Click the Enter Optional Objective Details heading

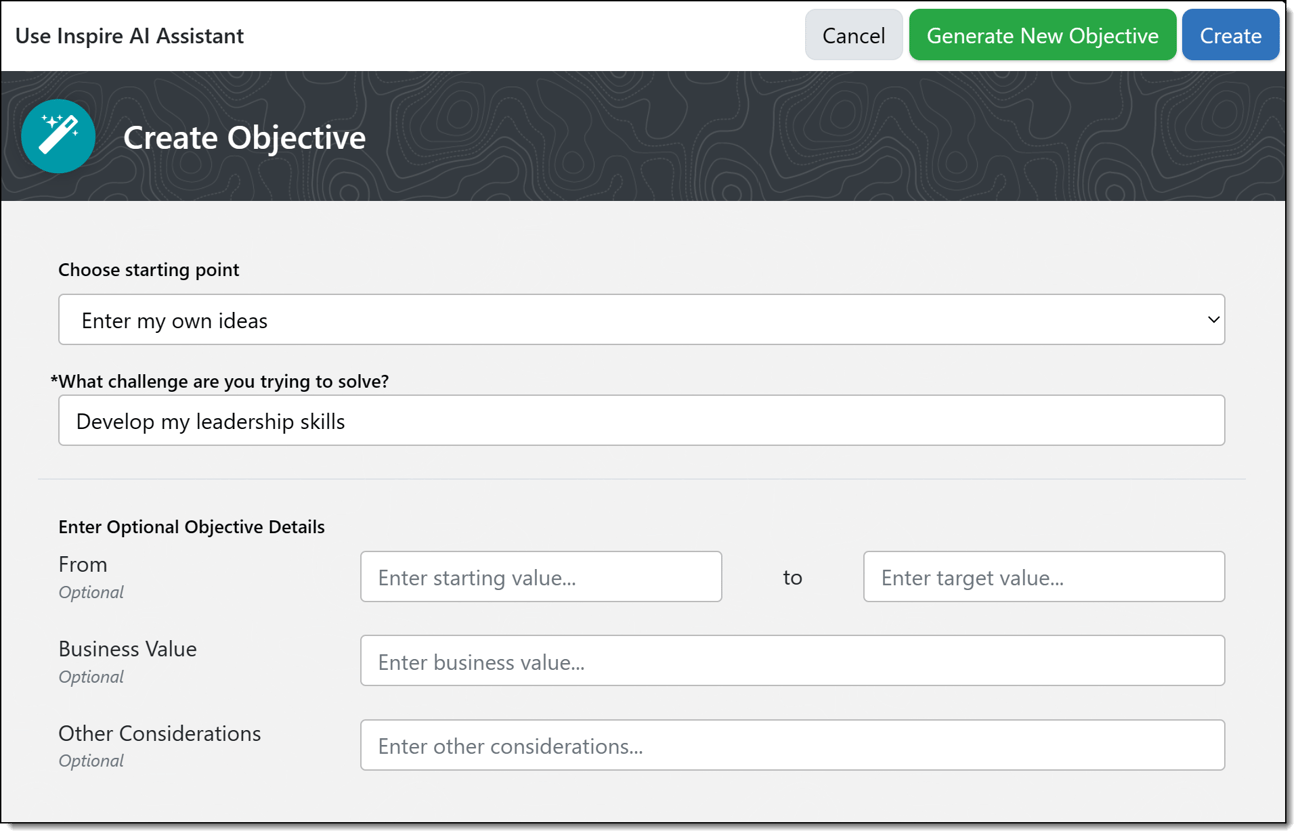coord(191,527)
